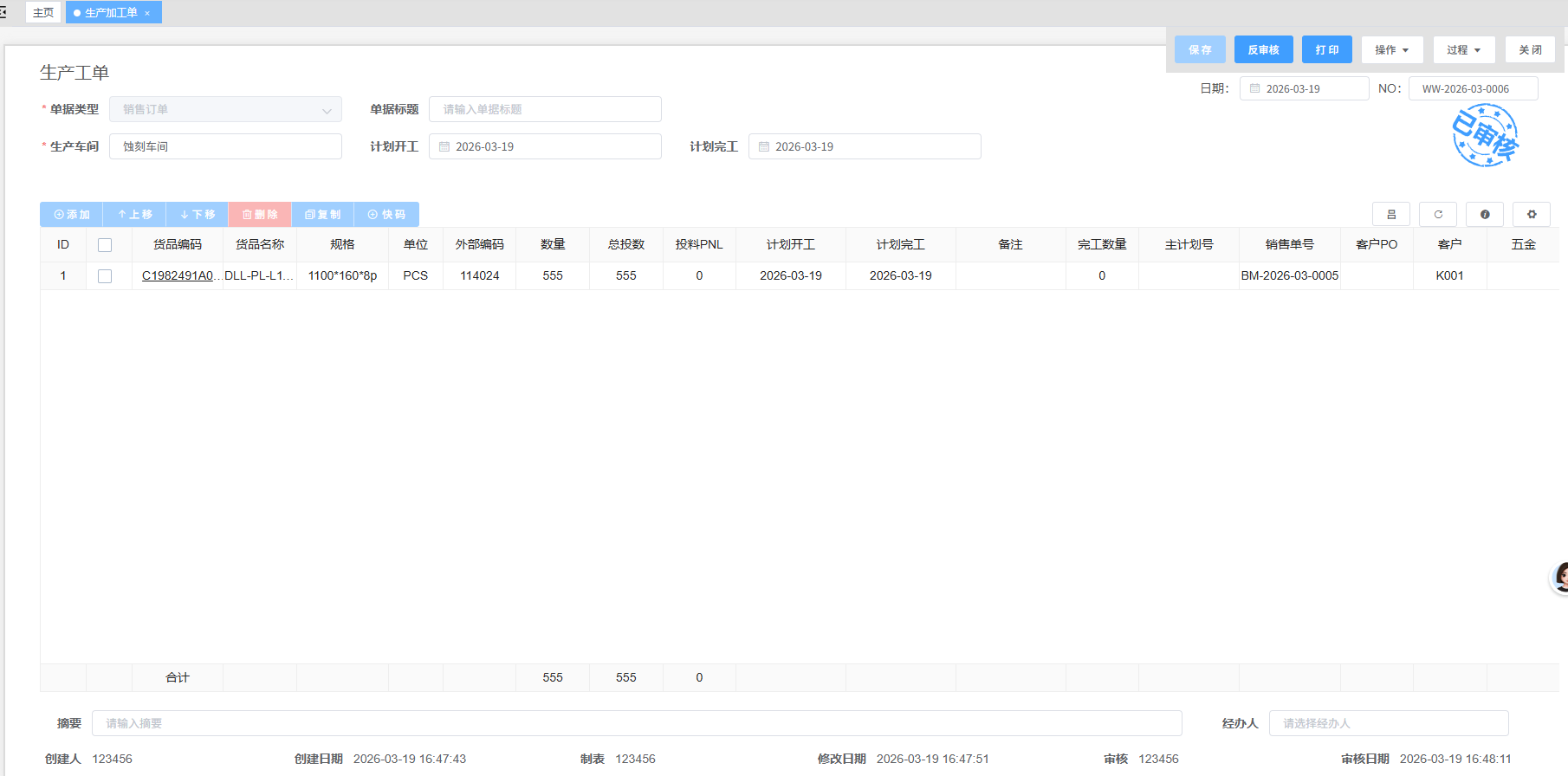Screen dimensions: 1568x776
Task: Toggle the select-all checkbox in table header
Action: (105, 245)
